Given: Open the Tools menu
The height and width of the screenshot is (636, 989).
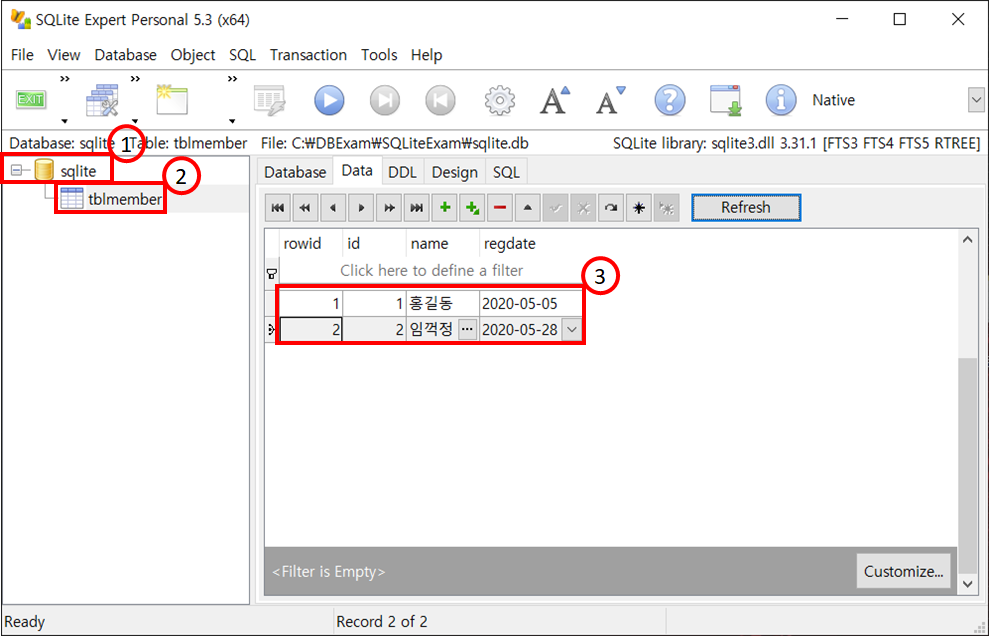Looking at the screenshot, I should [379, 55].
